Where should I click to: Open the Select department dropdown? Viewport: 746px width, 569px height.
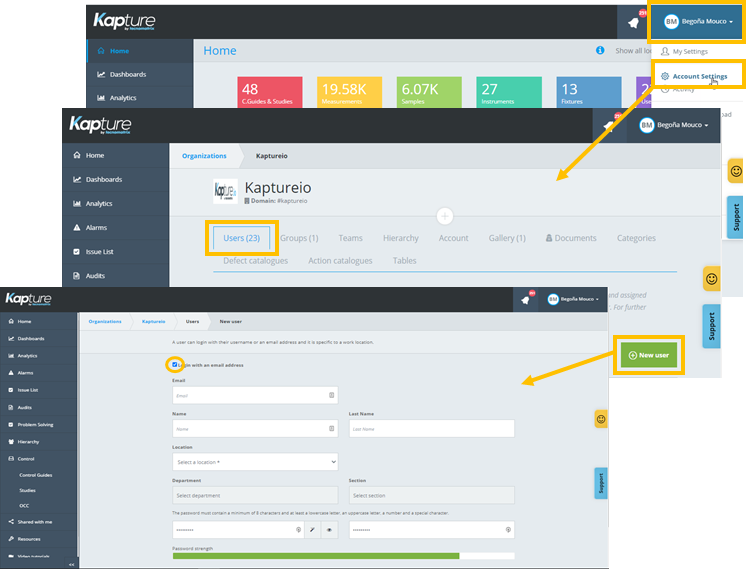click(255, 495)
